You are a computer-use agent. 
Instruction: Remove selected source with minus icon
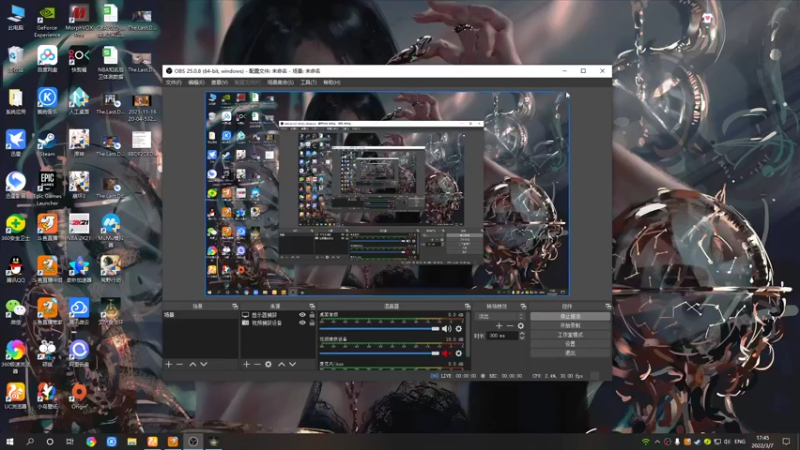coord(257,364)
